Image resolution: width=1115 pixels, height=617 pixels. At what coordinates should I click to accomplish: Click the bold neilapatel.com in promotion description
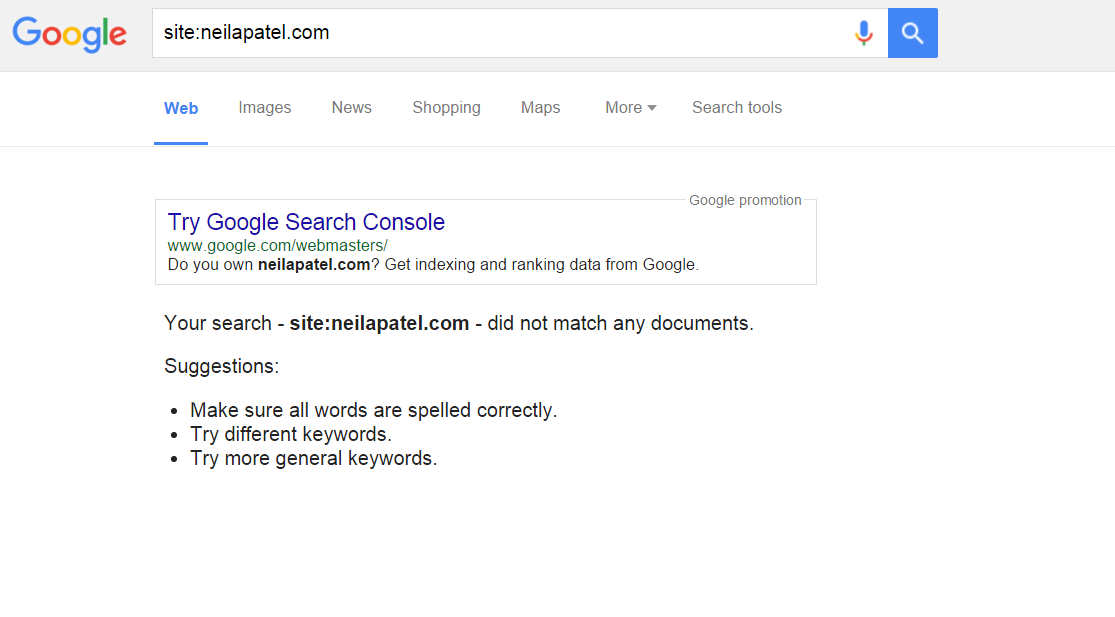(x=313, y=265)
